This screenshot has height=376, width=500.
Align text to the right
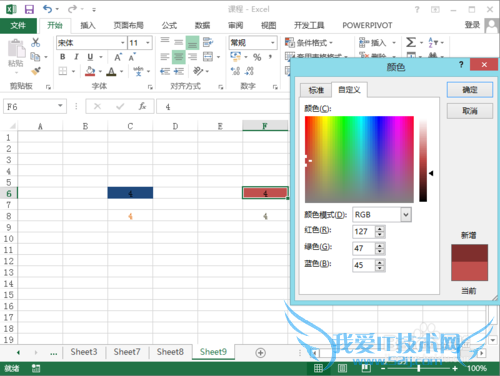(x=193, y=57)
